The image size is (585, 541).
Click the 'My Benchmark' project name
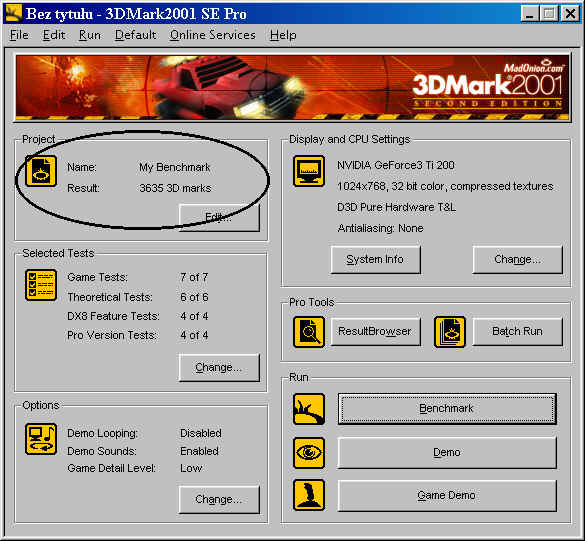[175, 168]
